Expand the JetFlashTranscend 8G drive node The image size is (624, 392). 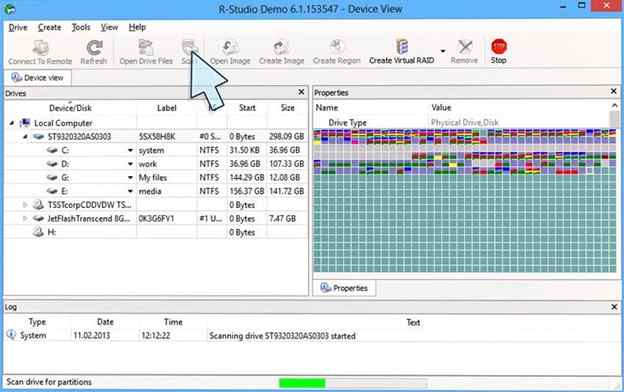[x=25, y=218]
